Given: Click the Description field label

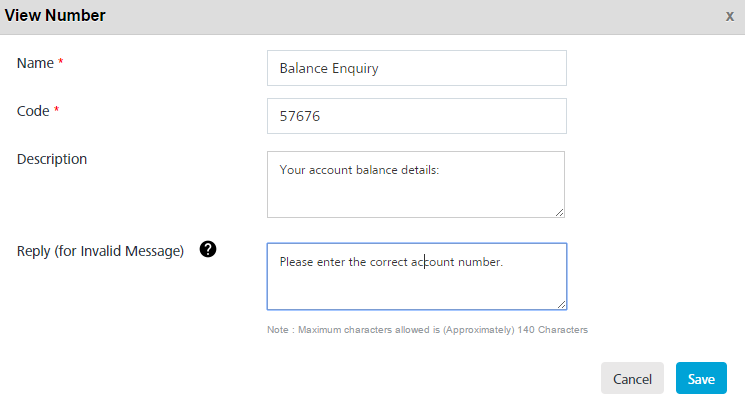Looking at the screenshot, I should pos(52,159).
